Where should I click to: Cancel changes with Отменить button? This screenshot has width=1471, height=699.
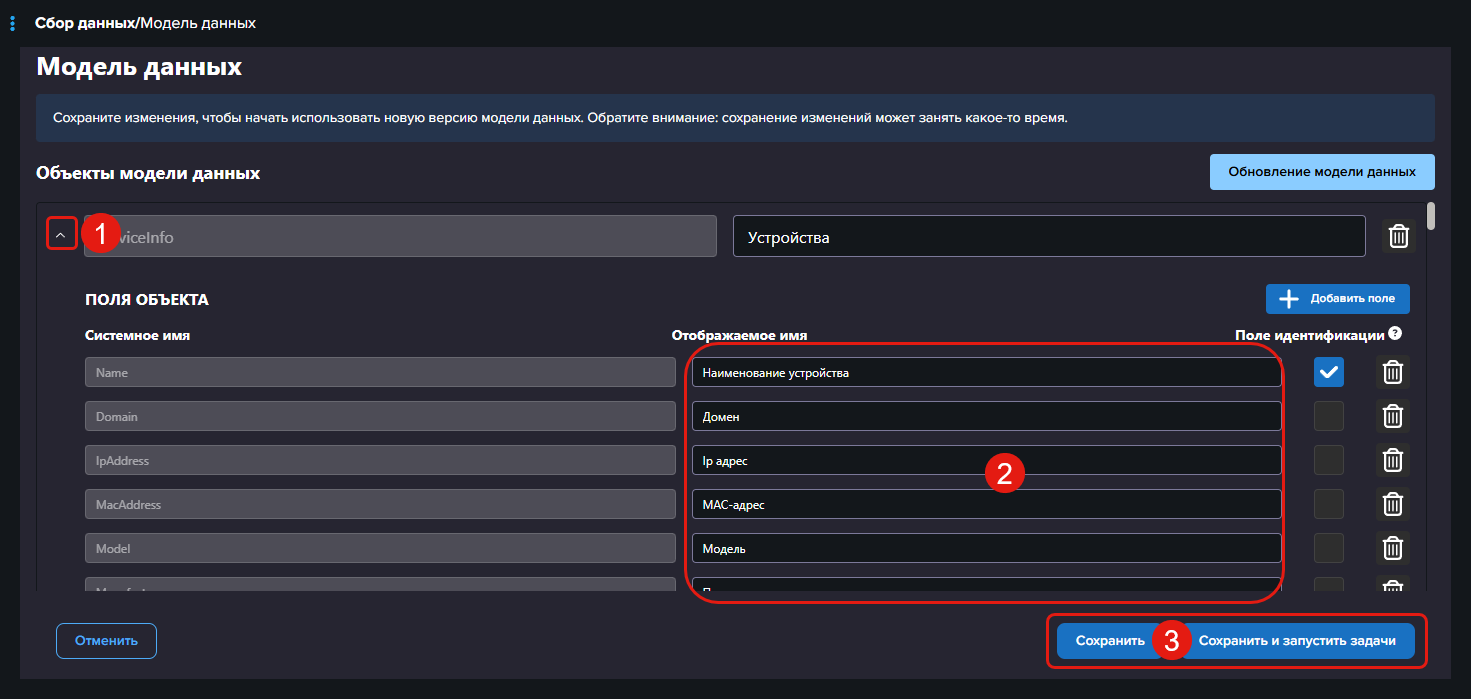tap(106, 641)
